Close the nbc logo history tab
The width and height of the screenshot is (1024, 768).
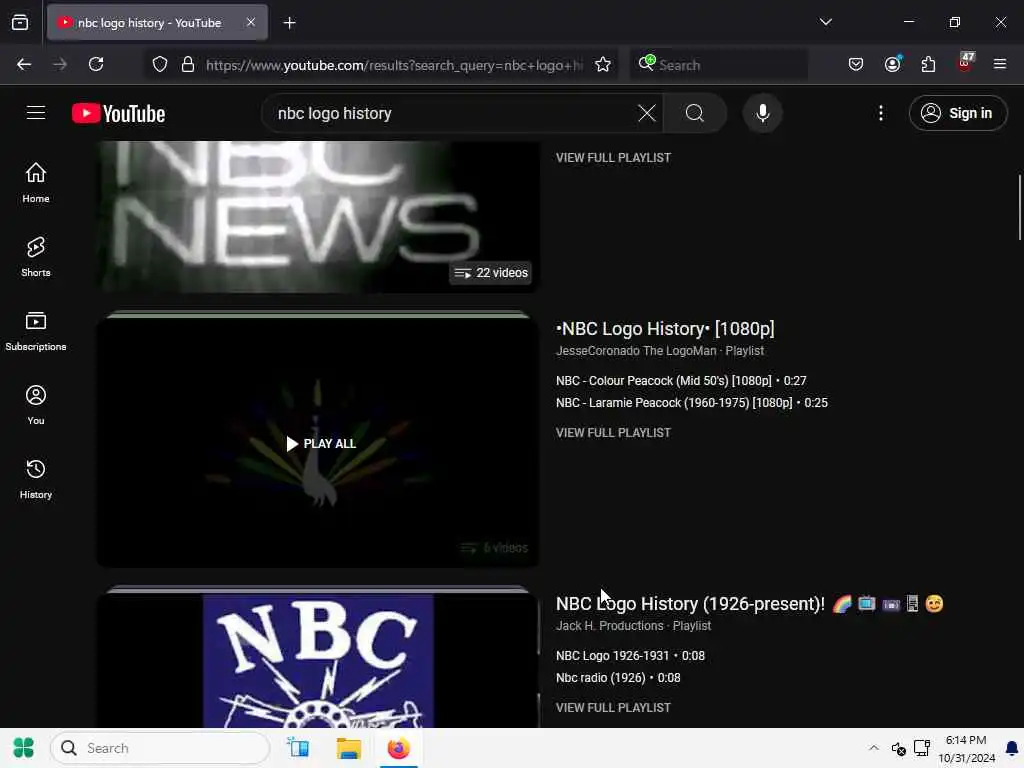[251, 22]
